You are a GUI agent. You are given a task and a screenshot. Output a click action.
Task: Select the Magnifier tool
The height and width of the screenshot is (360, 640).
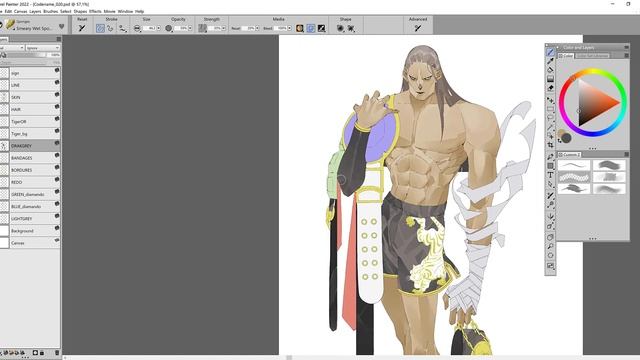(x=550, y=247)
